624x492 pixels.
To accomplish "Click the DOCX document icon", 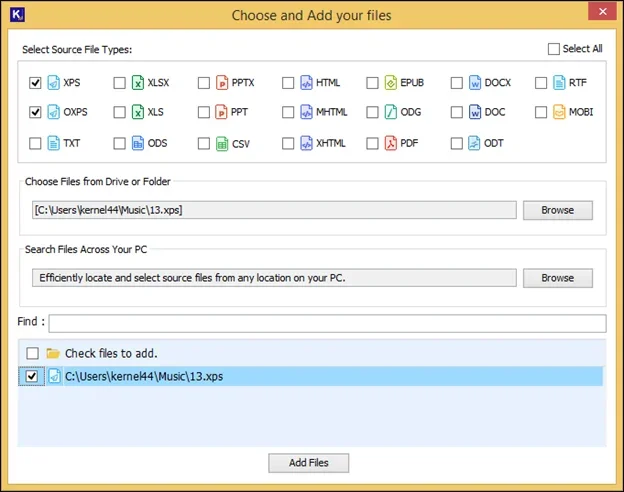I will [475, 83].
